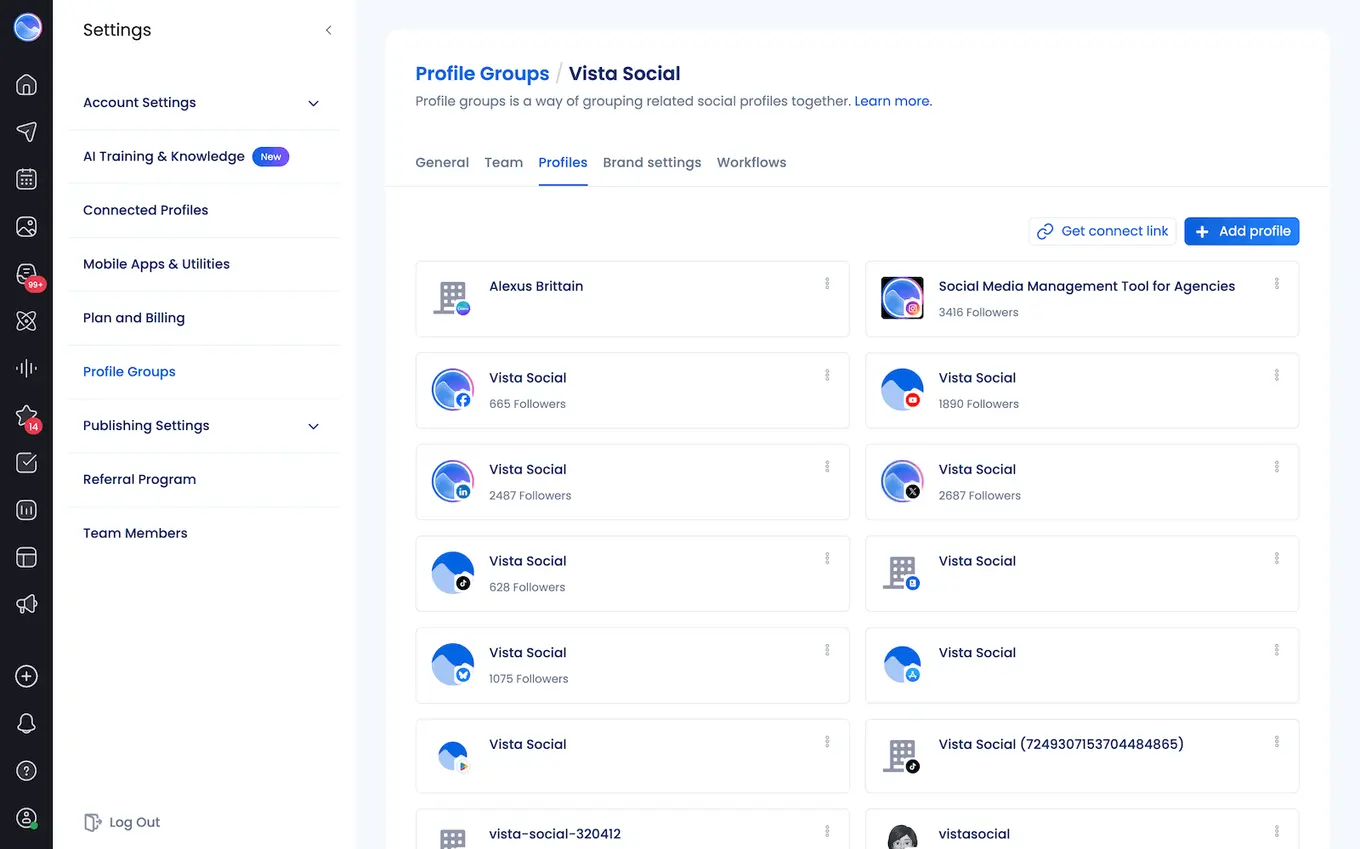Open the megaphone advocacy icon
1360x849 pixels.
[x=26, y=604]
